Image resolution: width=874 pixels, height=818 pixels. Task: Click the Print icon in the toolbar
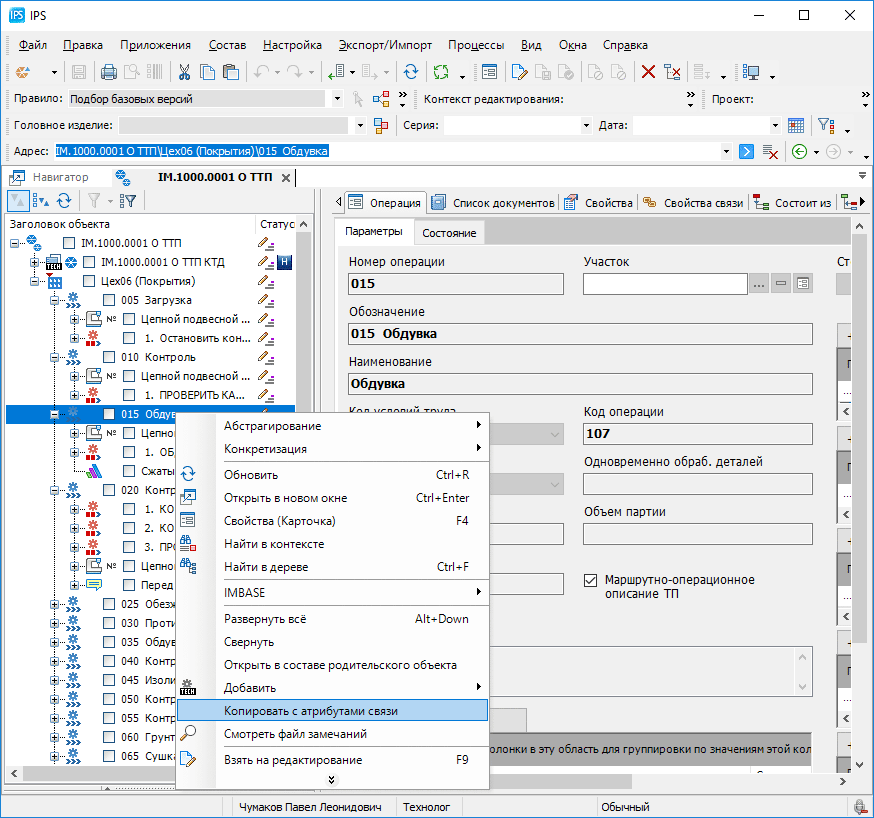pyautogui.click(x=109, y=72)
